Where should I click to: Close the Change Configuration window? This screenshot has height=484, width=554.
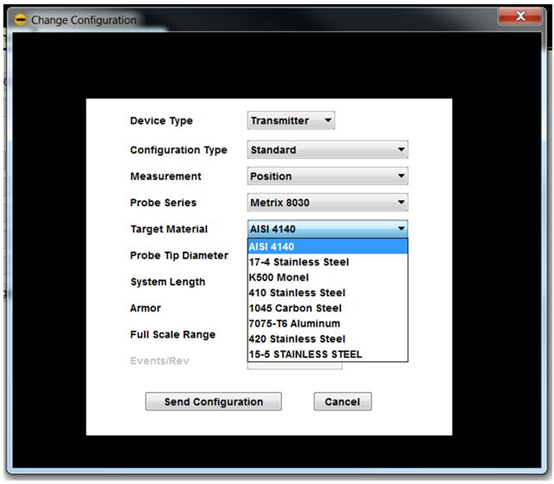click(x=520, y=16)
